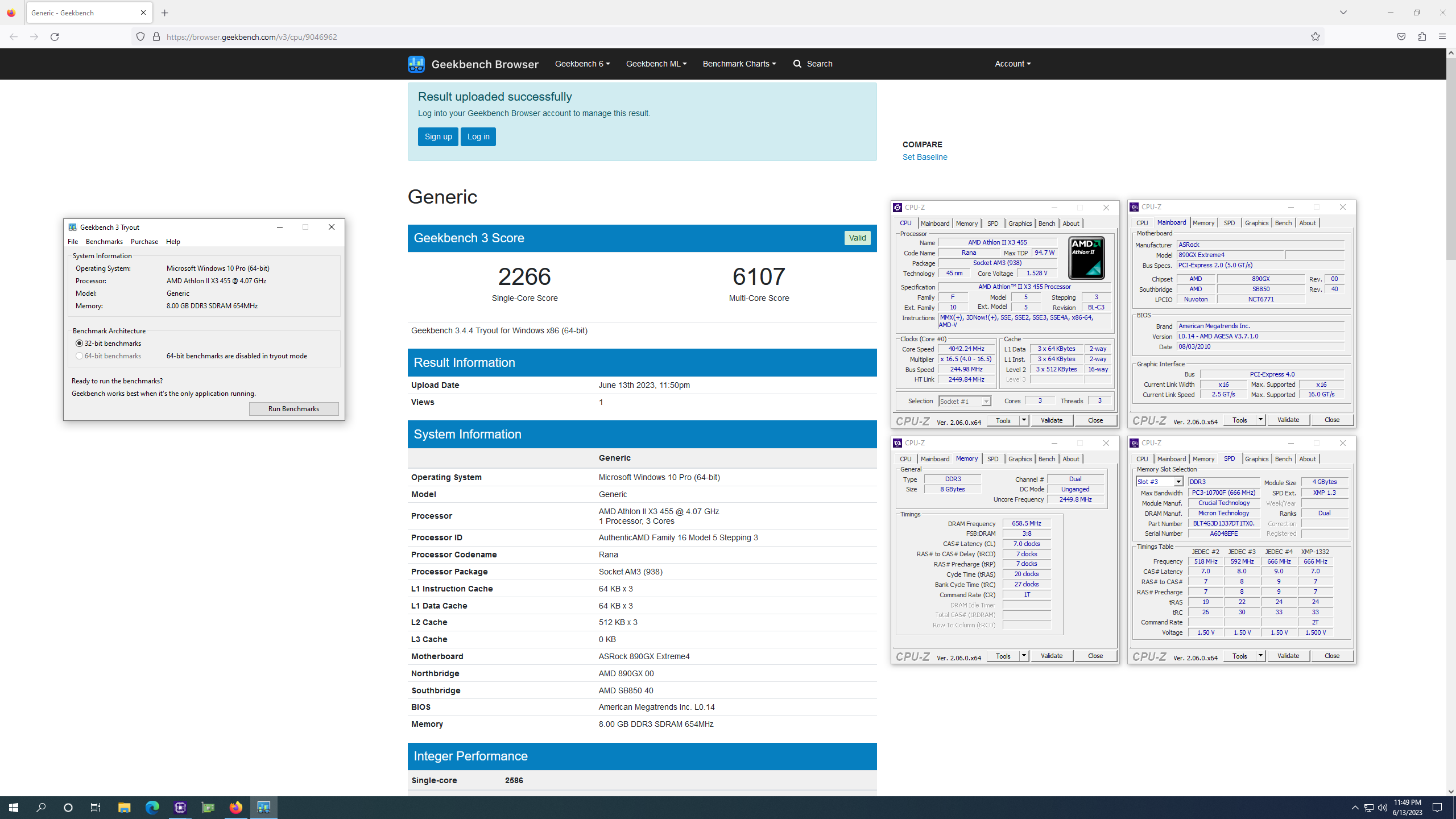Click the green card taskbar app icon
The height and width of the screenshot is (819, 1456).
(x=208, y=808)
